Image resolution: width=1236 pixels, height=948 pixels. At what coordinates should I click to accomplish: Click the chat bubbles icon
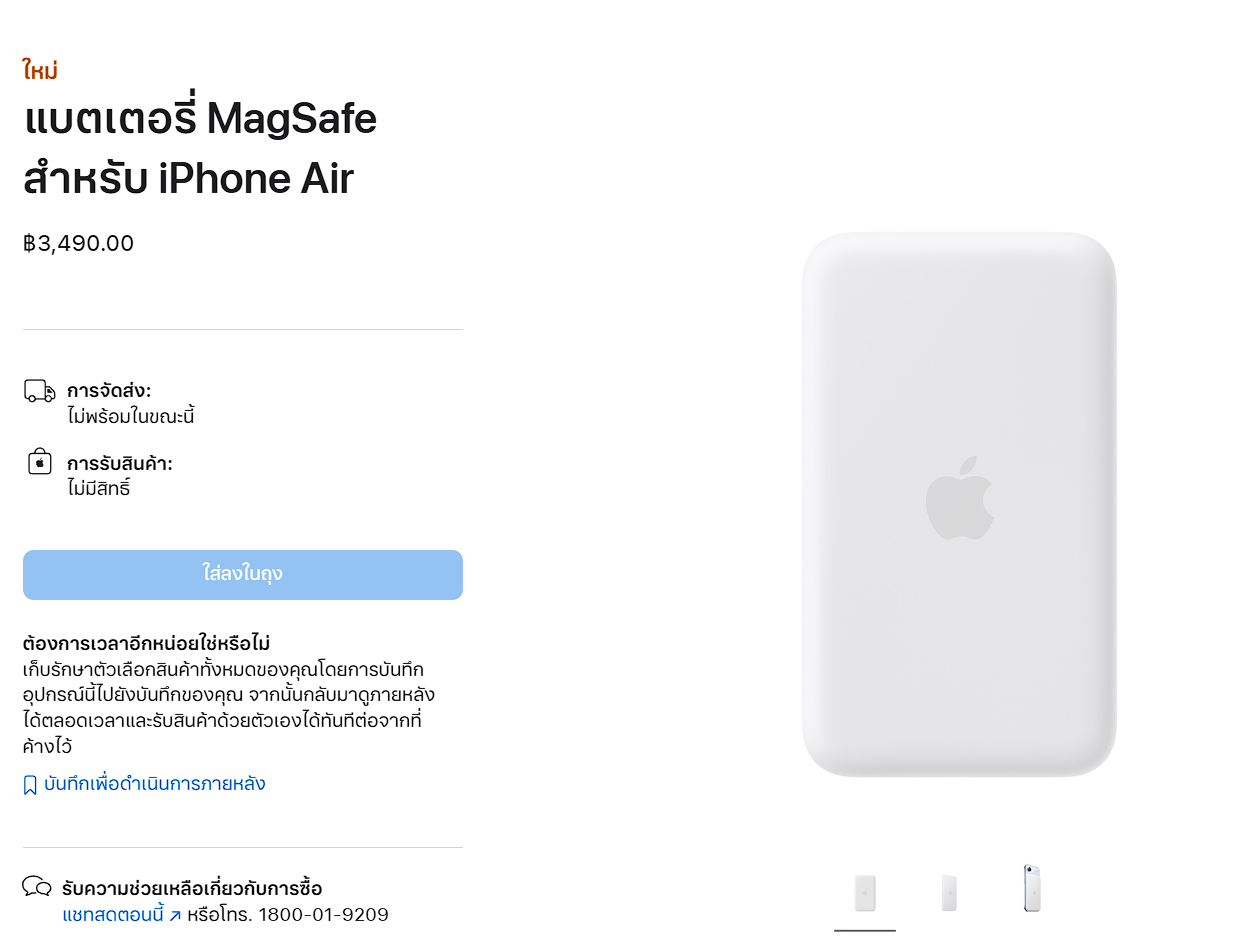[37, 887]
